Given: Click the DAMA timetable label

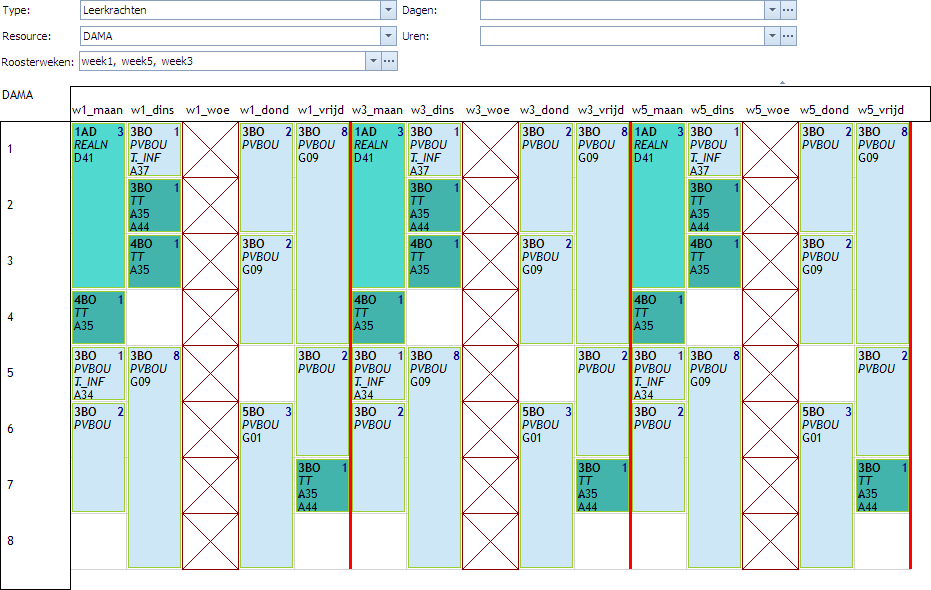Looking at the screenshot, I should 18,95.
